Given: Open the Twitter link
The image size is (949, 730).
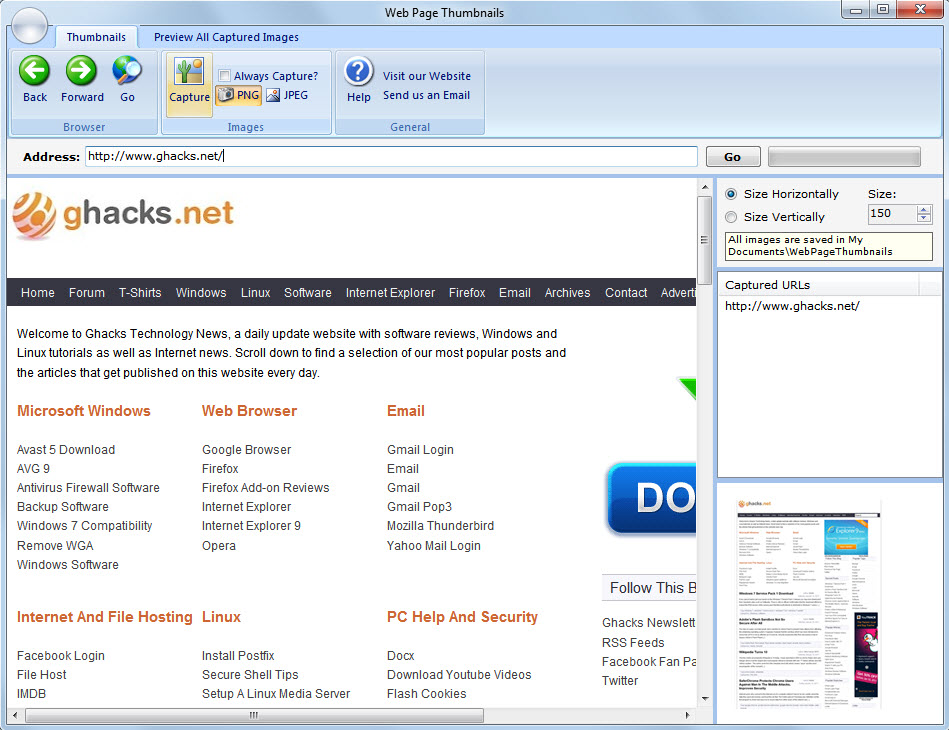Looking at the screenshot, I should [620, 681].
